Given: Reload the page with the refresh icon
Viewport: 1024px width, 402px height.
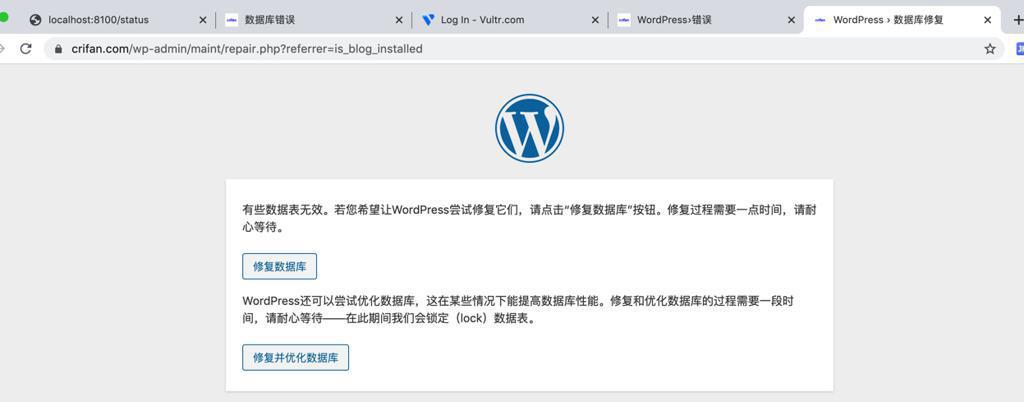Looking at the screenshot, I should (25, 48).
